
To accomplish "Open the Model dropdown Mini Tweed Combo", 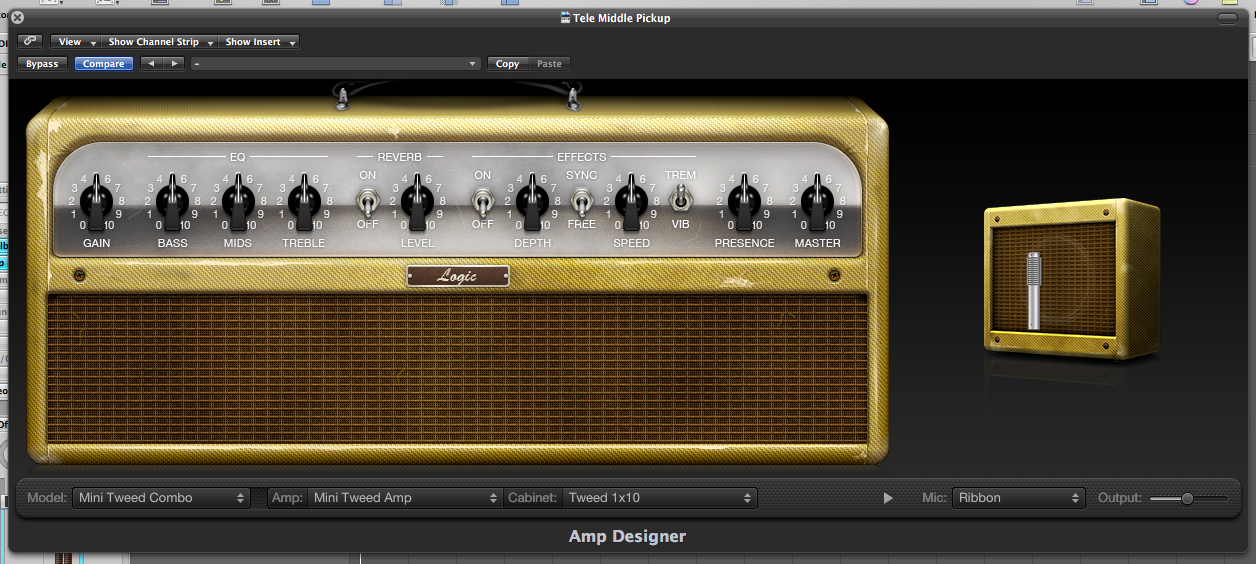I will click(x=161, y=497).
